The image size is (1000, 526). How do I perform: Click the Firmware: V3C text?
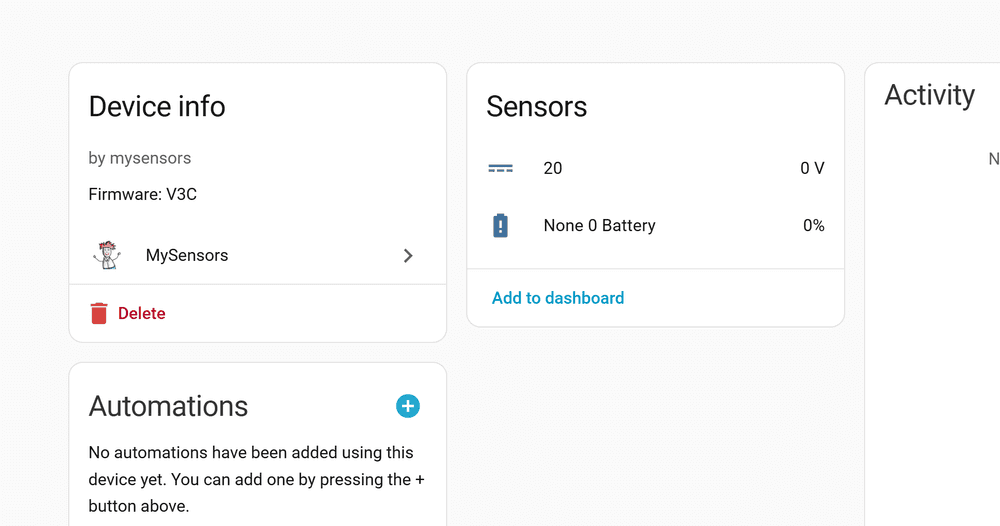point(143,194)
